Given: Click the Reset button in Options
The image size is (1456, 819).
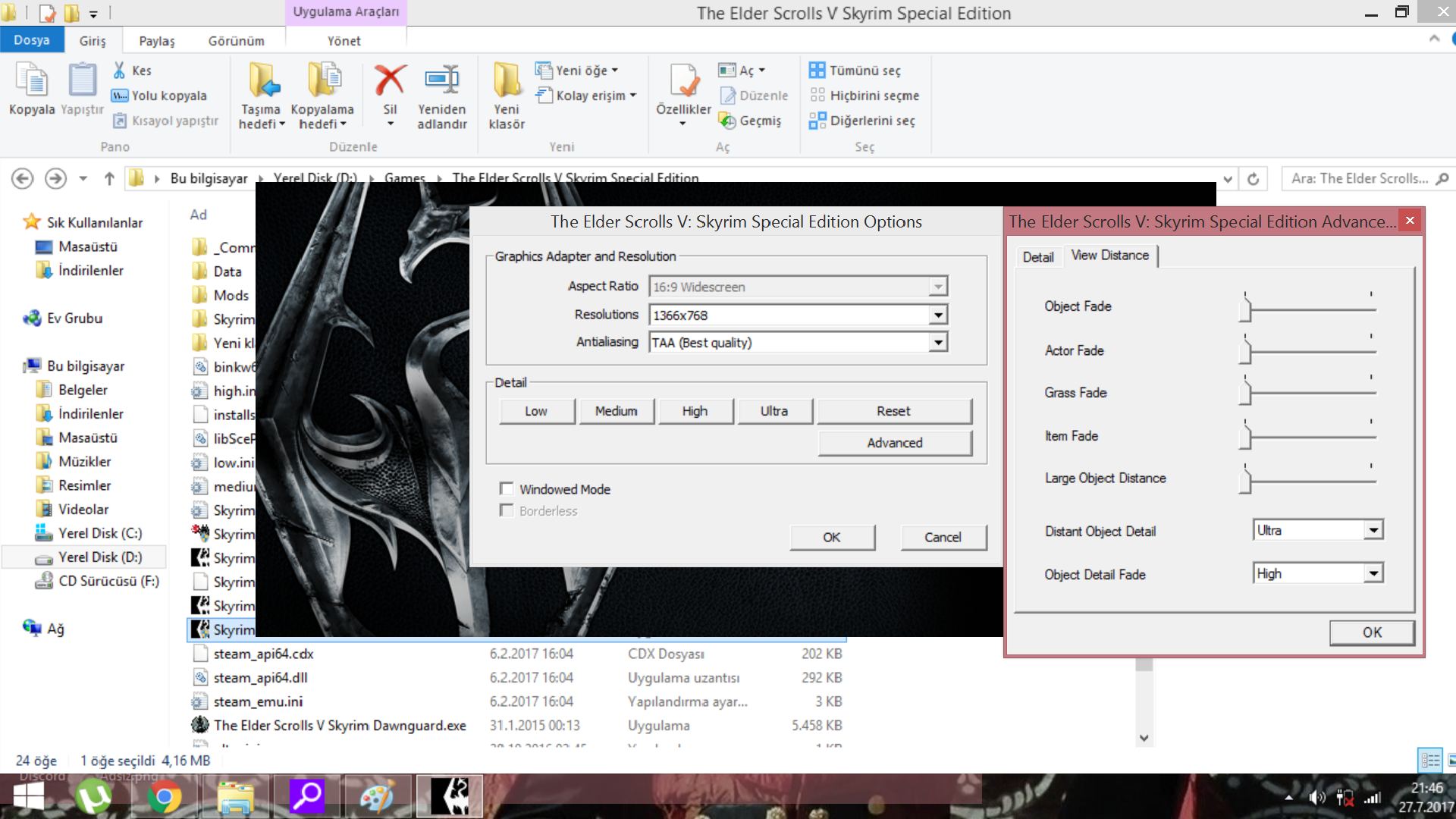Looking at the screenshot, I should (x=894, y=411).
